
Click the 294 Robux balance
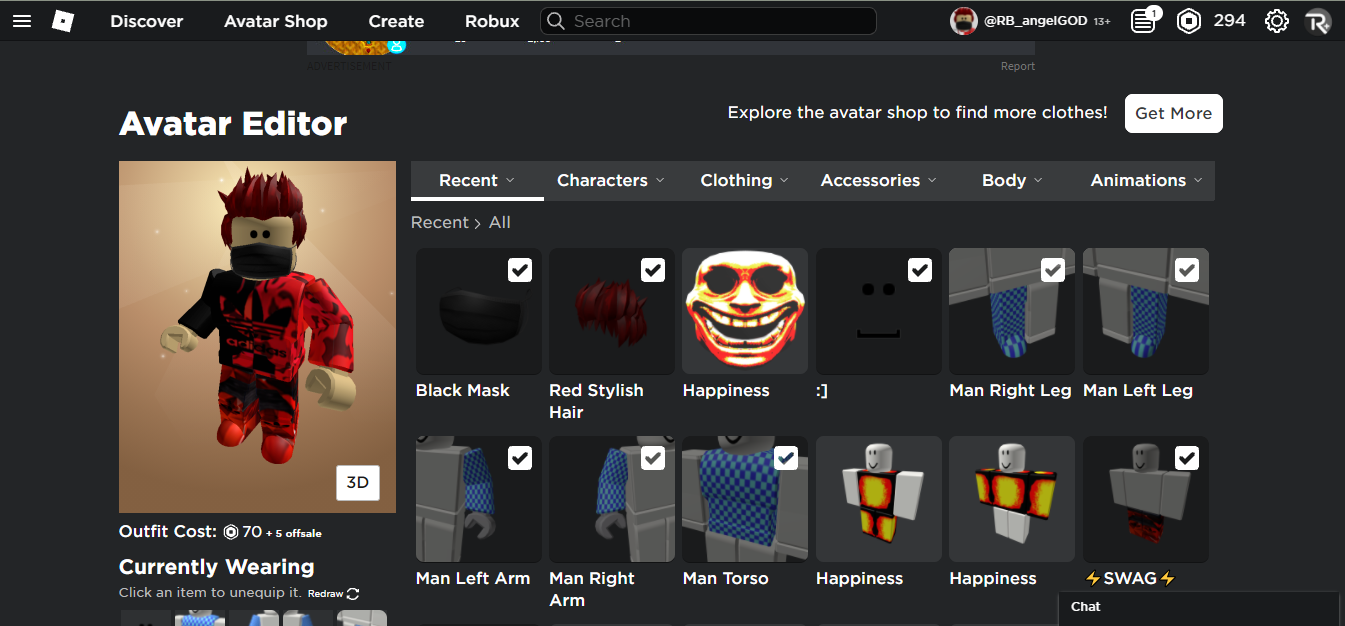pos(1230,20)
